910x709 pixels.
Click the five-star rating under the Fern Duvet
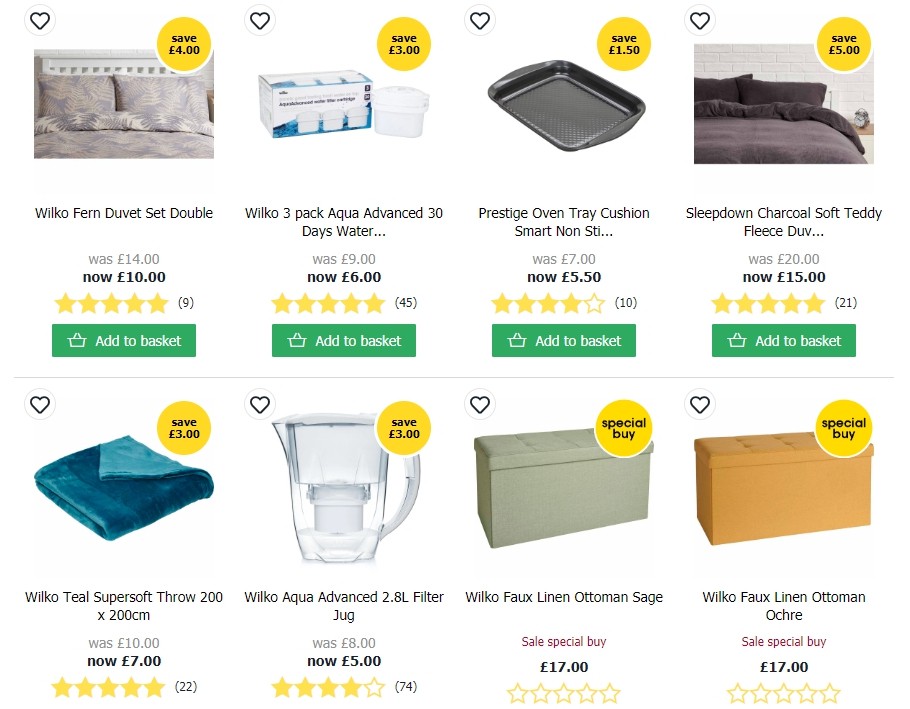pyautogui.click(x=112, y=303)
